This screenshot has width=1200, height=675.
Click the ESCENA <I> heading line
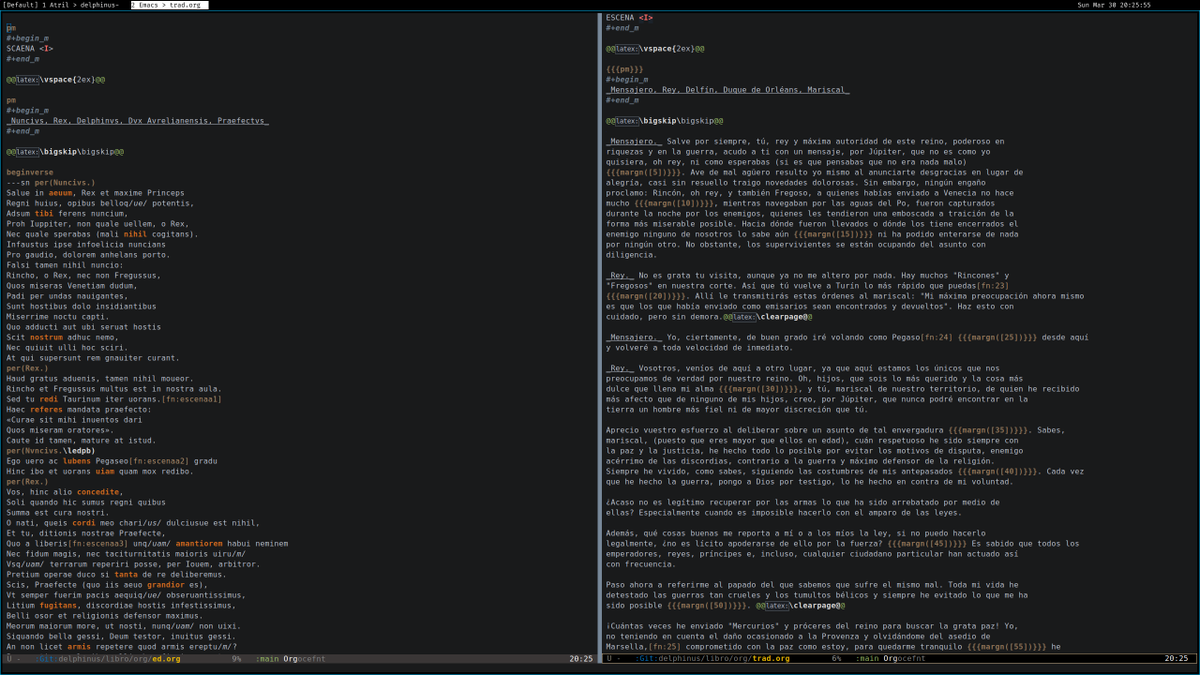point(630,17)
